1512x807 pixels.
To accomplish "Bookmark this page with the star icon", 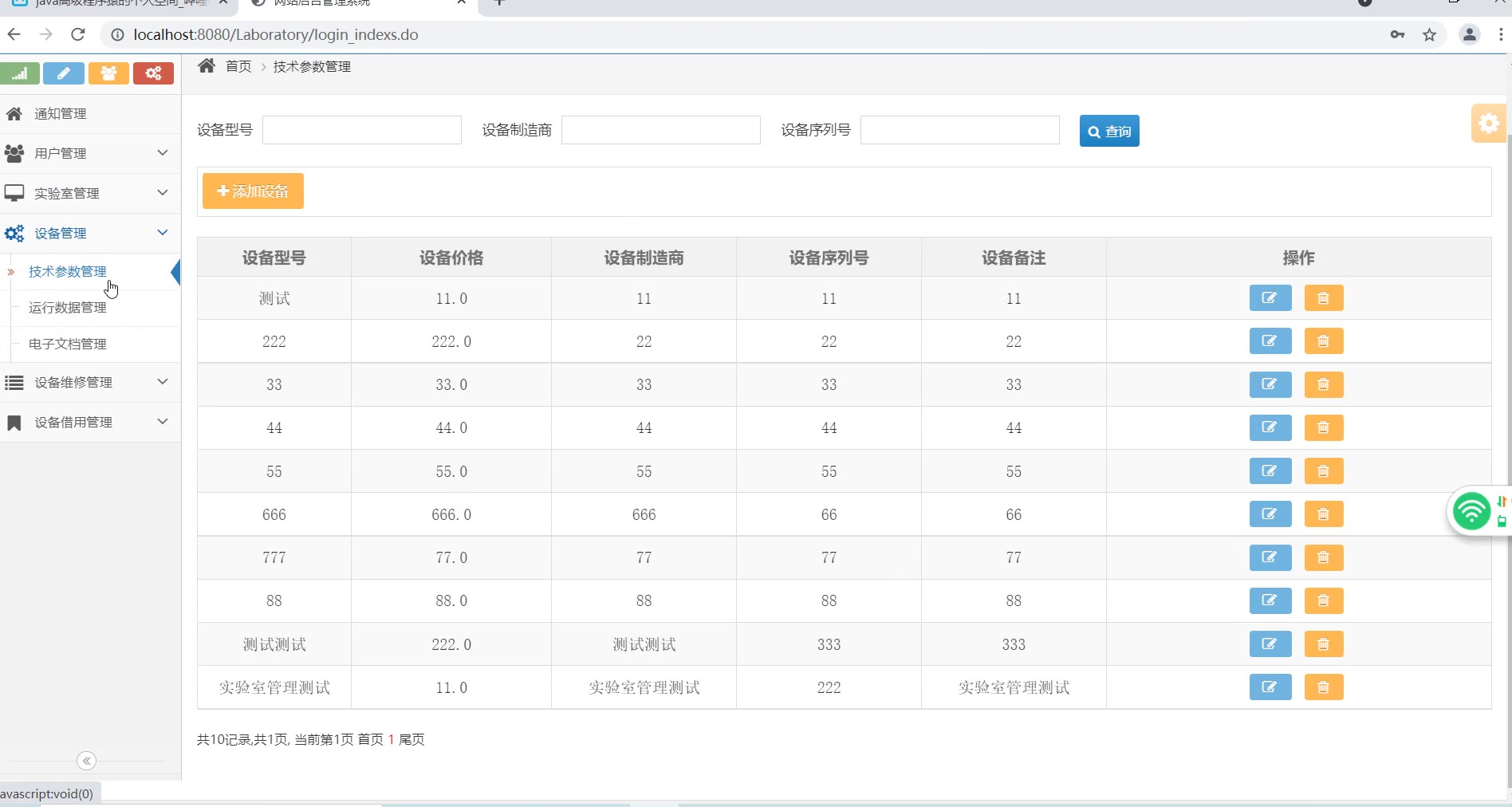I will [x=1429, y=34].
